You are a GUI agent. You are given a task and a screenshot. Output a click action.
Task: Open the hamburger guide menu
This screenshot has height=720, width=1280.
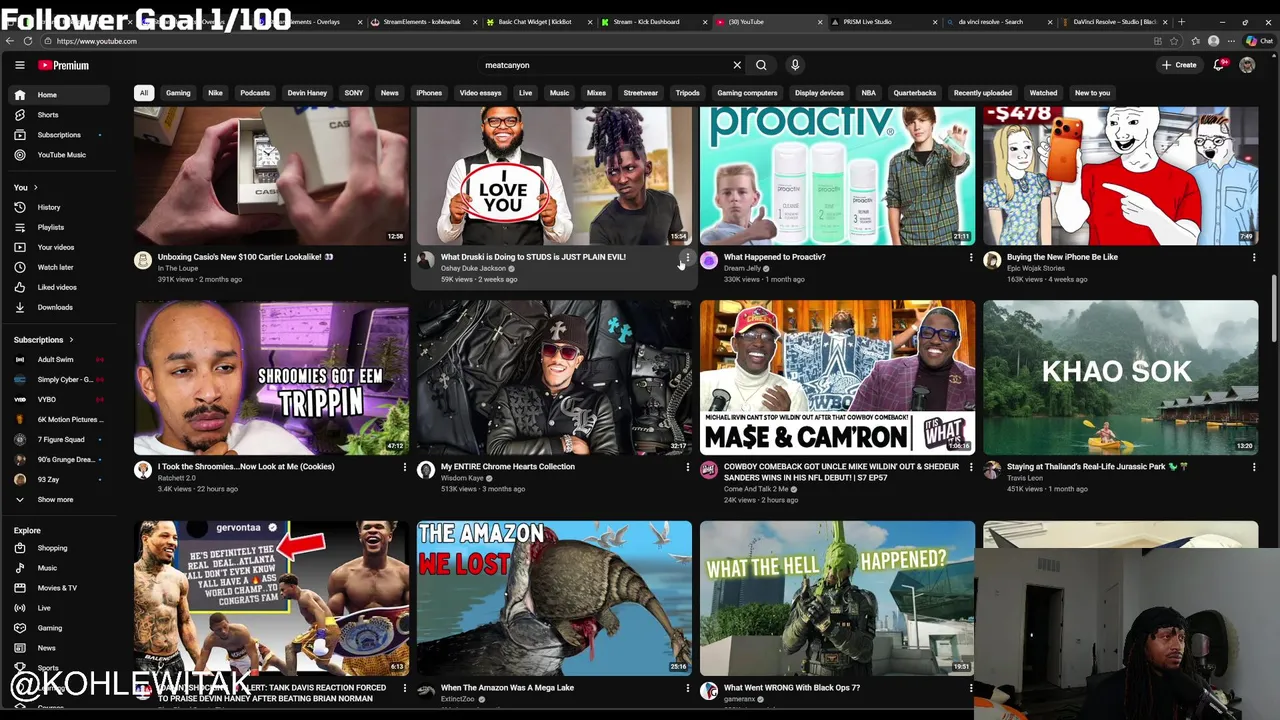(19, 65)
